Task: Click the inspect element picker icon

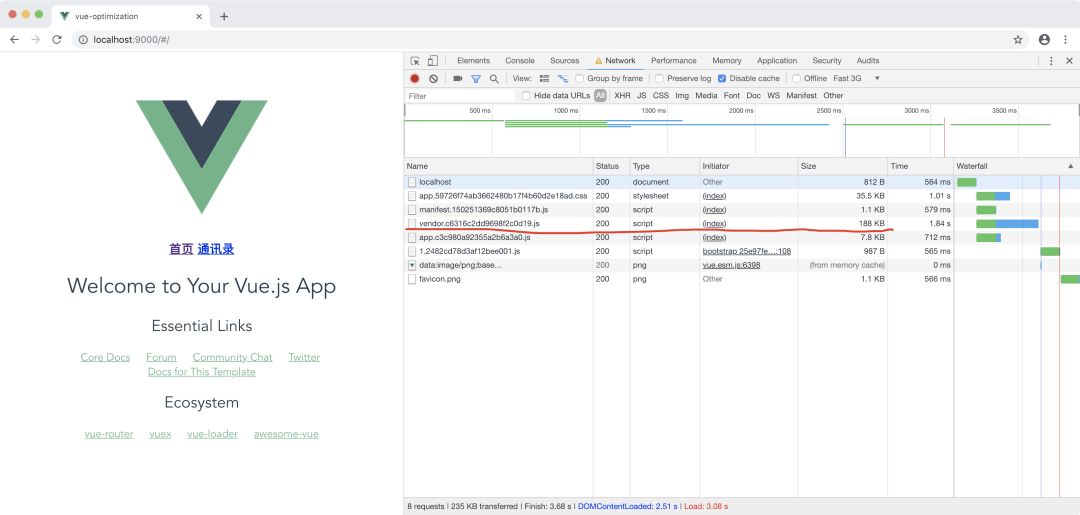Action: click(415, 61)
